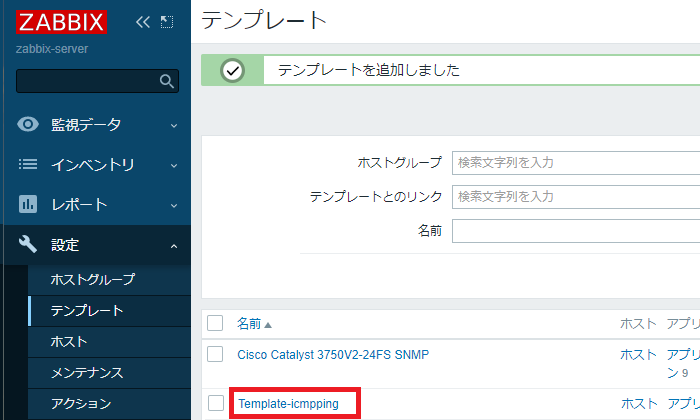The image size is (700, 420).
Task: Click the list icon for インベントリ
Action: [x=29, y=165]
